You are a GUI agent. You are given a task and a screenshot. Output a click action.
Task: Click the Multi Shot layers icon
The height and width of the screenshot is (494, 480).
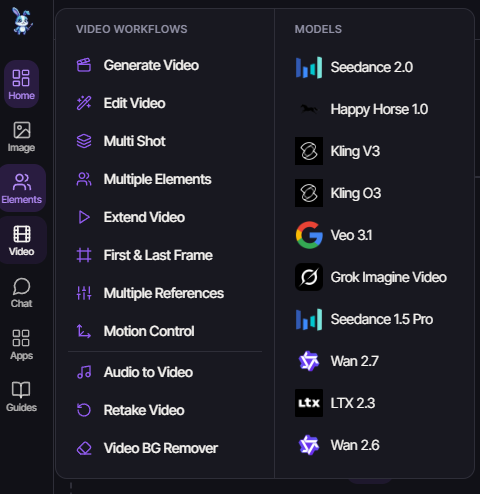pos(84,141)
